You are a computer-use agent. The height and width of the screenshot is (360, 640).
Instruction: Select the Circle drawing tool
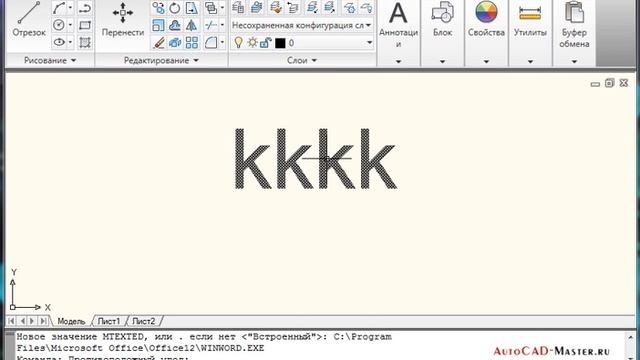(59, 25)
